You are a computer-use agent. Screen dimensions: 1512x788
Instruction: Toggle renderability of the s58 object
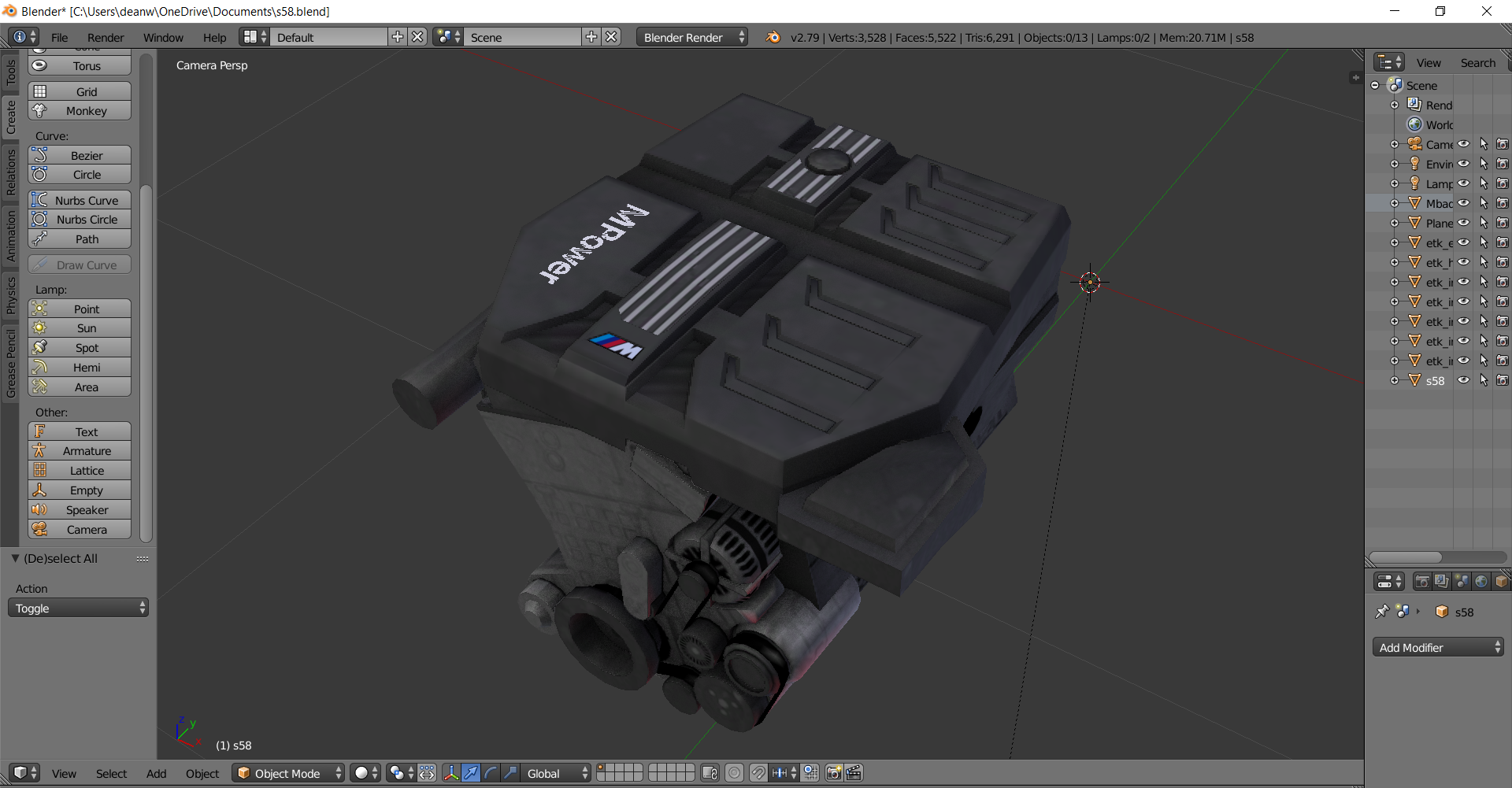pos(1503,380)
